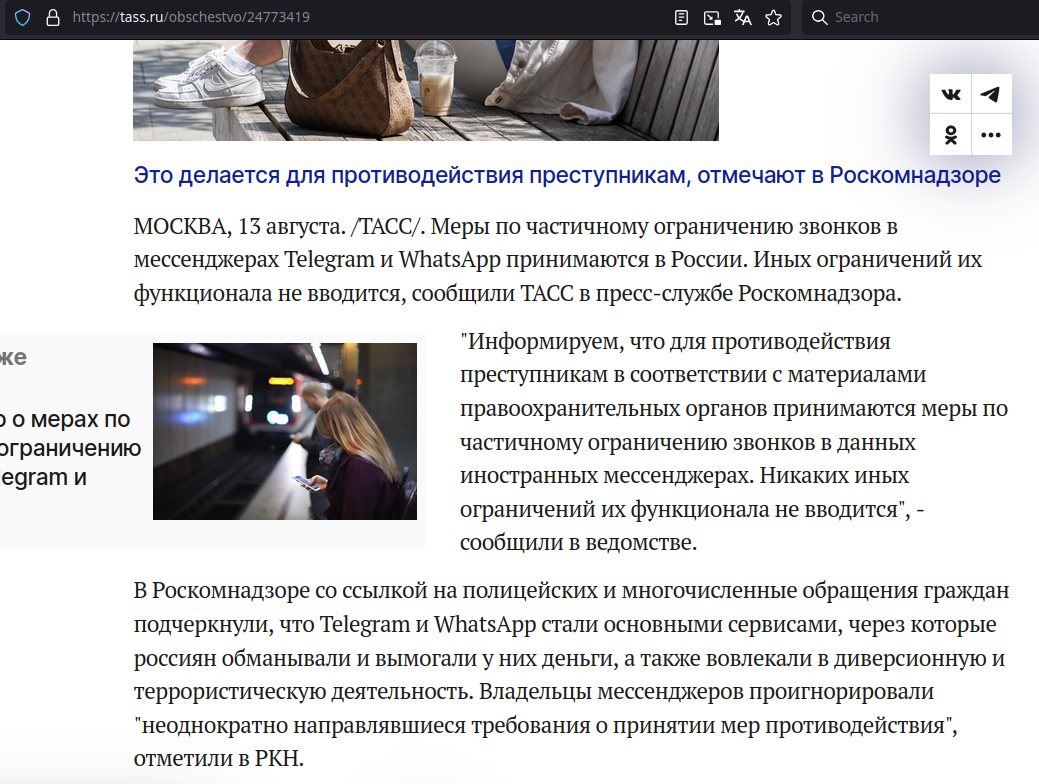The width and height of the screenshot is (1039, 784).
Task: Click the top article photo with sneakers
Action: tap(425, 90)
